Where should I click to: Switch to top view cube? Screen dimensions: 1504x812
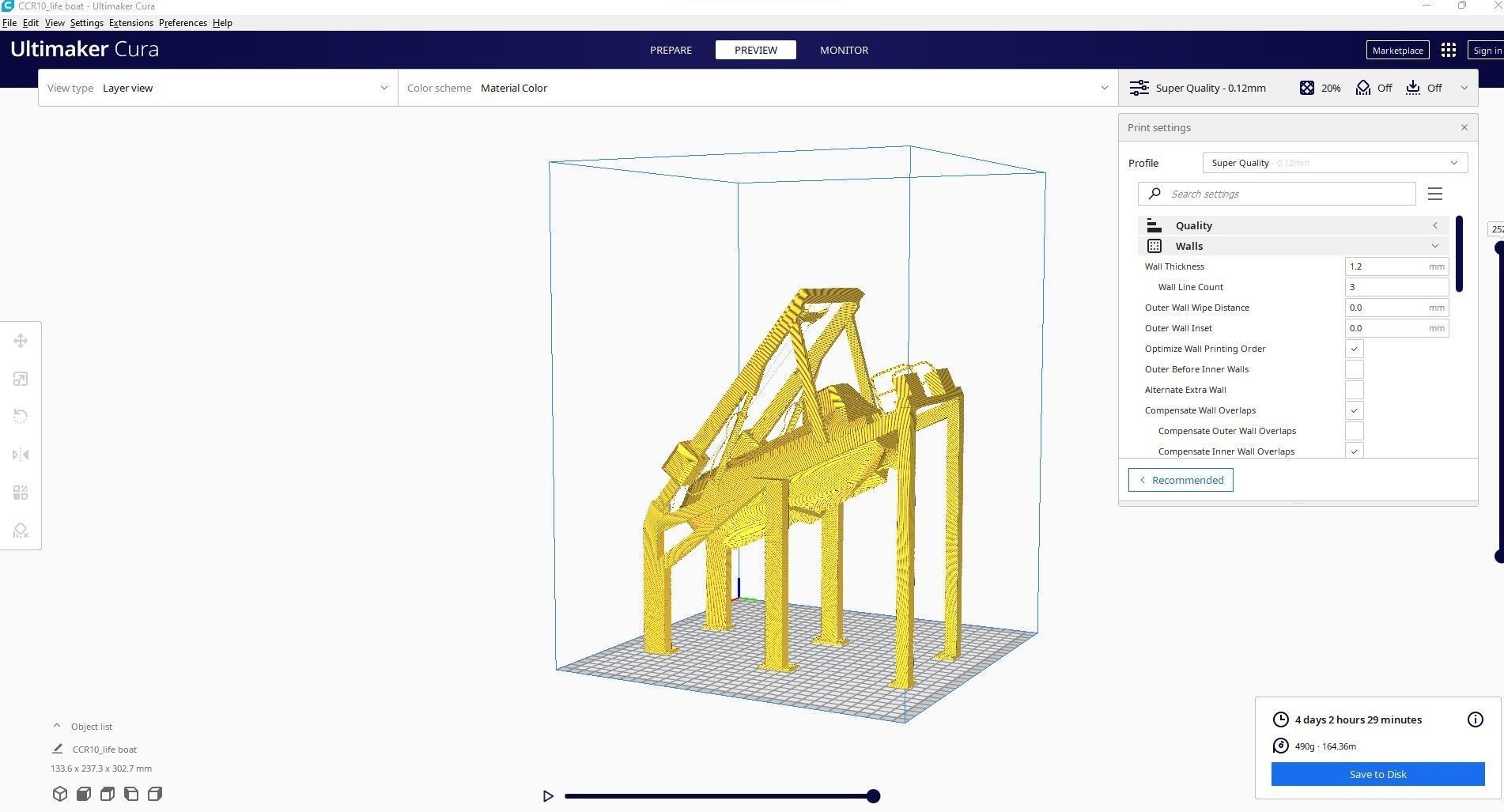(108, 794)
